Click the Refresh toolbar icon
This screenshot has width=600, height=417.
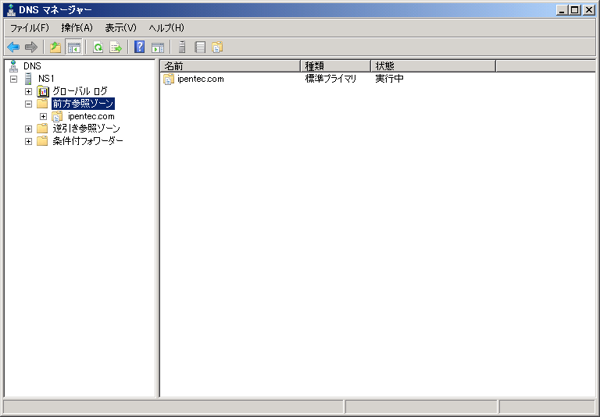click(98, 47)
